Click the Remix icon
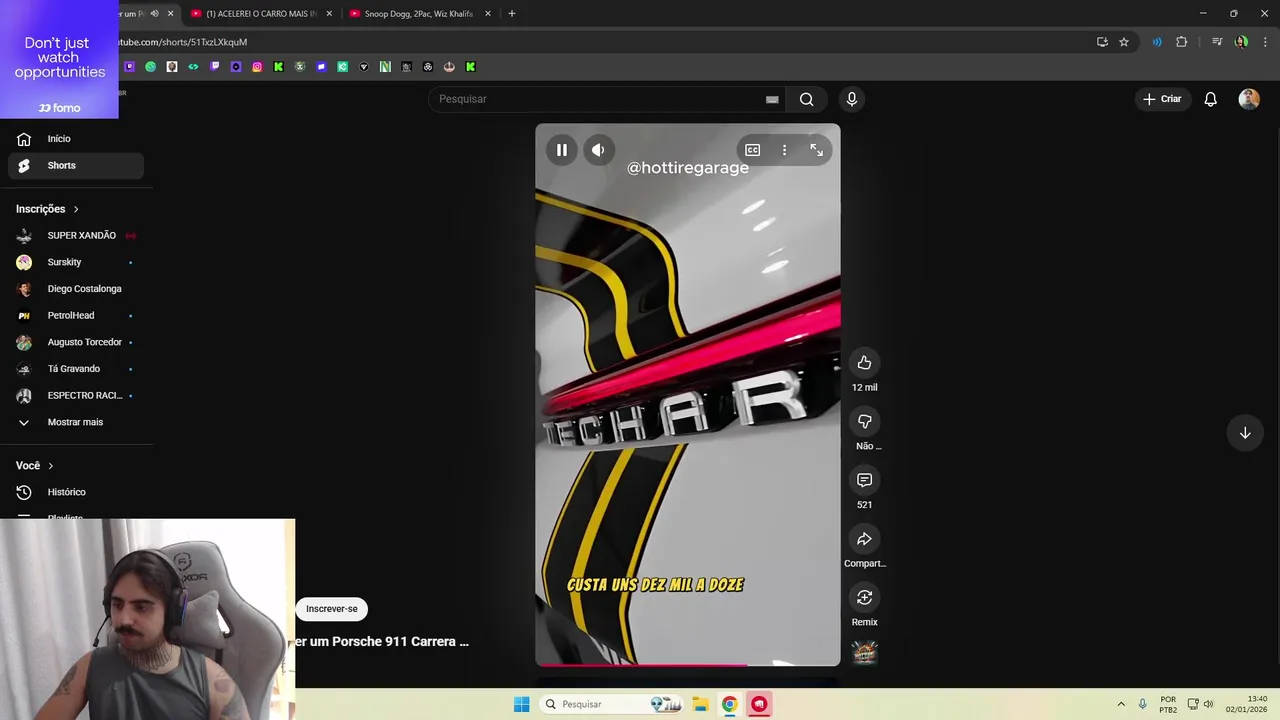Image resolution: width=1280 pixels, height=720 pixels. tap(865, 597)
